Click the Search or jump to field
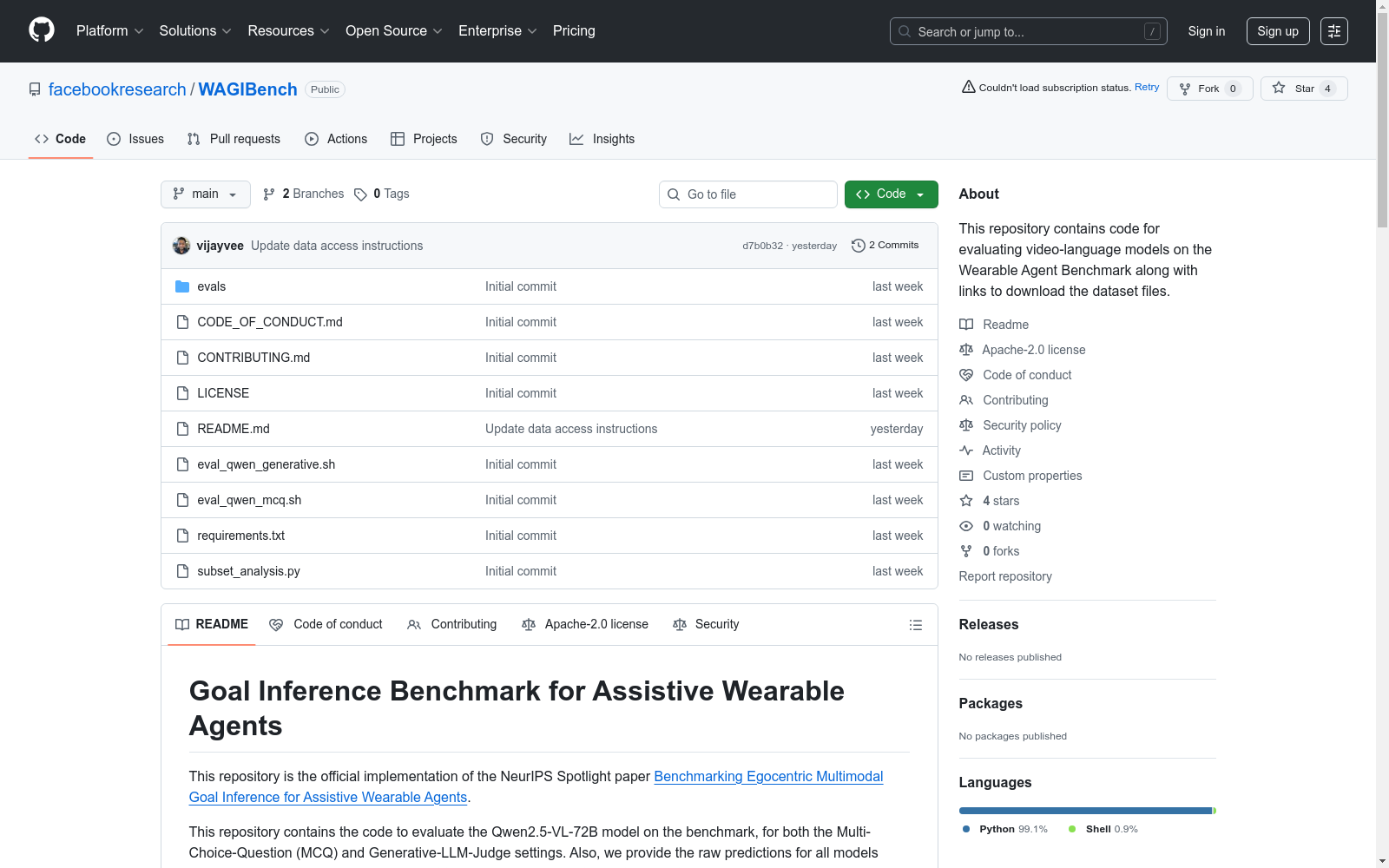This screenshot has width=1389, height=868. [1029, 31]
